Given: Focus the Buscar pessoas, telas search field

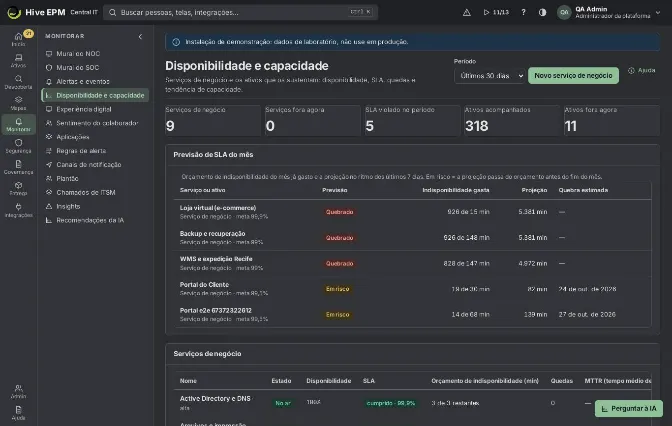Looking at the screenshot, I should tap(240, 12).
